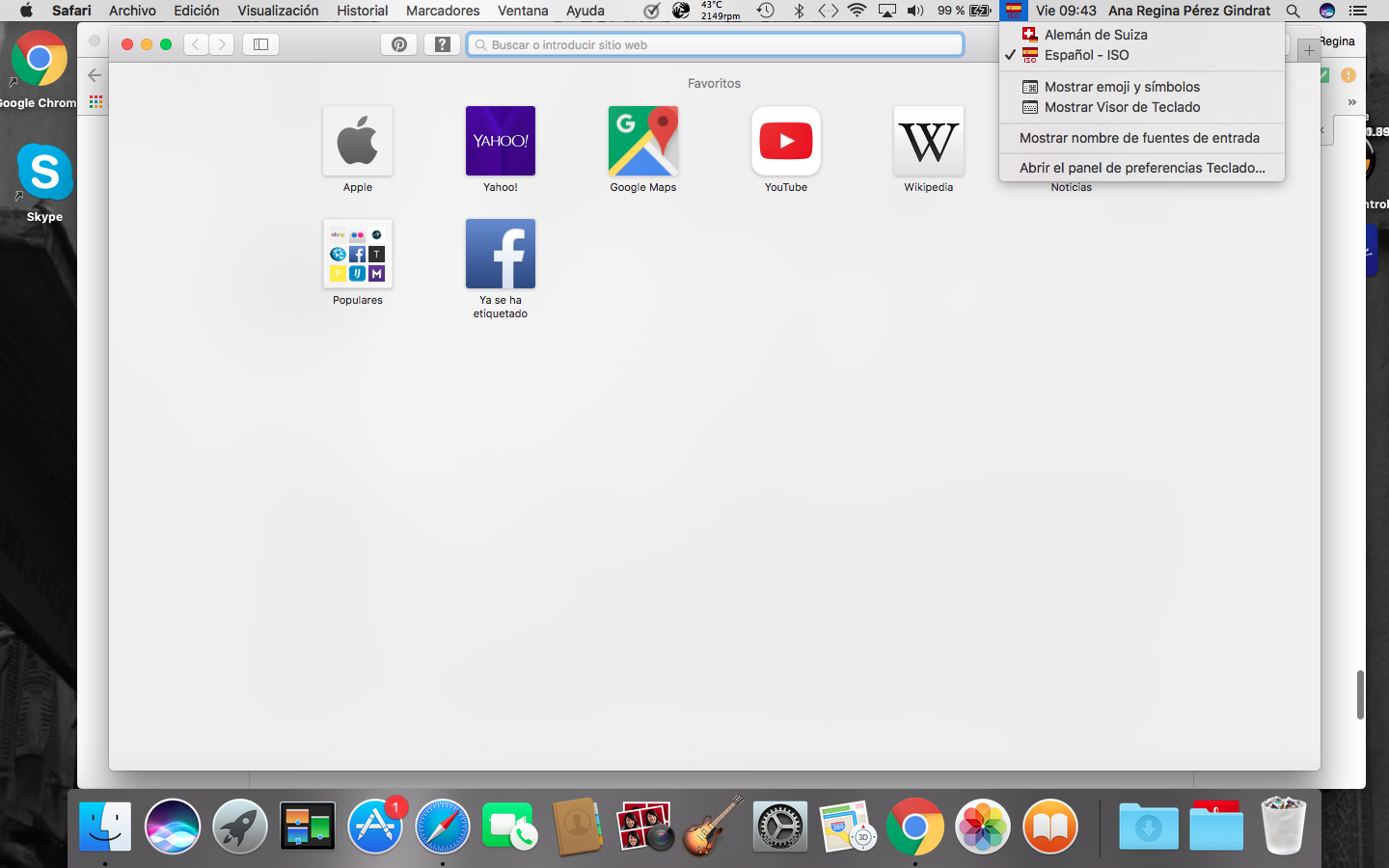
Task: Open the Archivo menu
Action: pyautogui.click(x=132, y=11)
